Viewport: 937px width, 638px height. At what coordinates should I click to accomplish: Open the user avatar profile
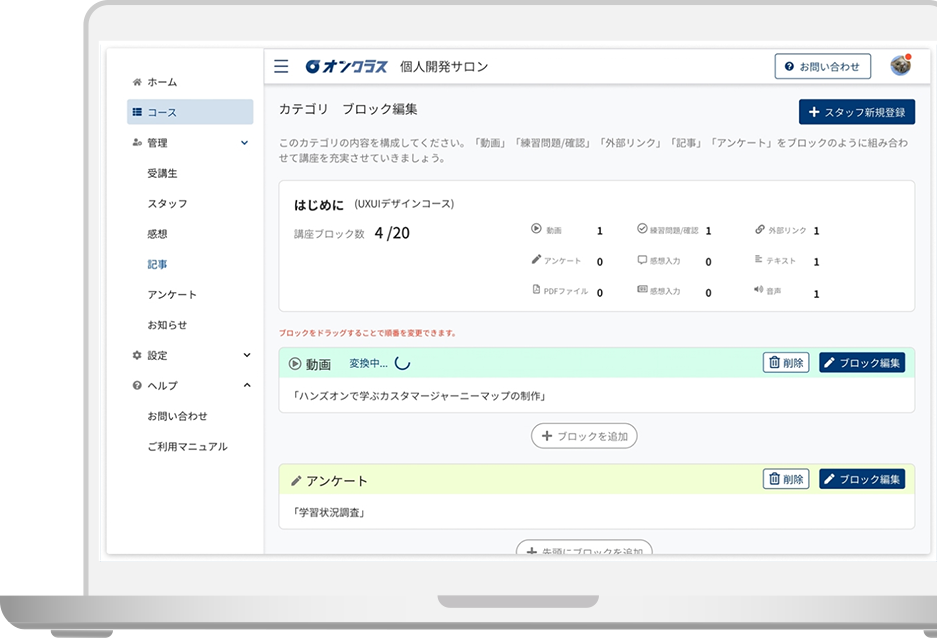[x=900, y=65]
